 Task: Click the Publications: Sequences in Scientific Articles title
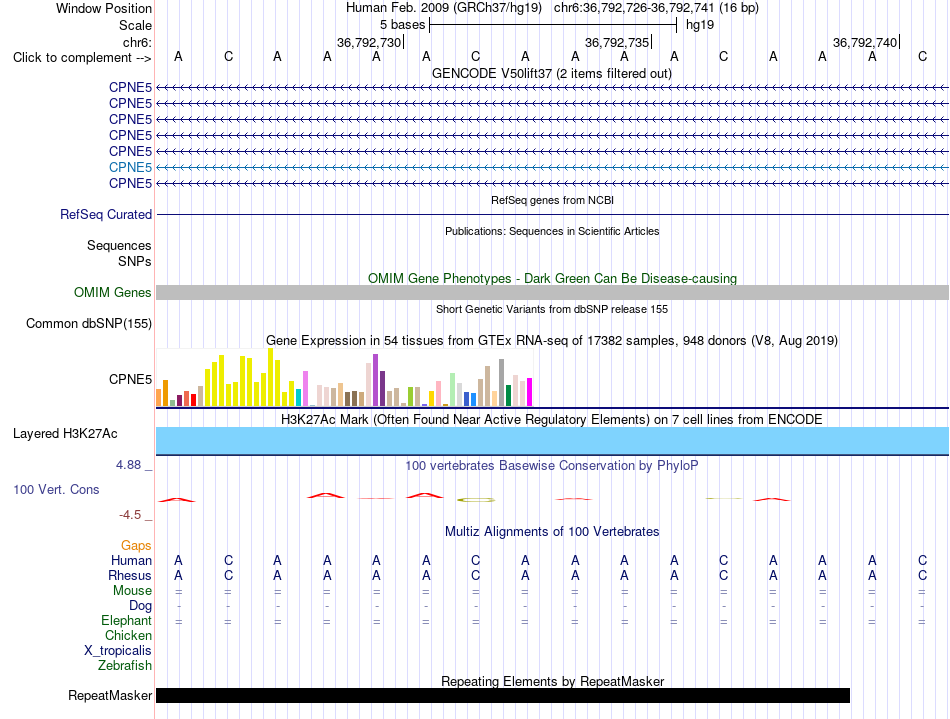point(552,231)
